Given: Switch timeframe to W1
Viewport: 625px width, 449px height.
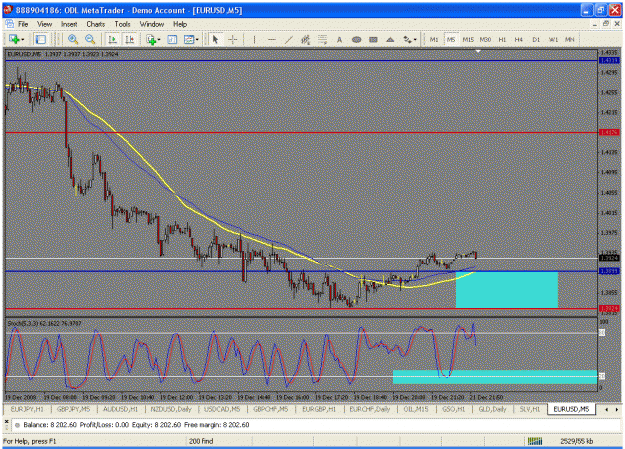Looking at the screenshot, I should click(x=553, y=39).
